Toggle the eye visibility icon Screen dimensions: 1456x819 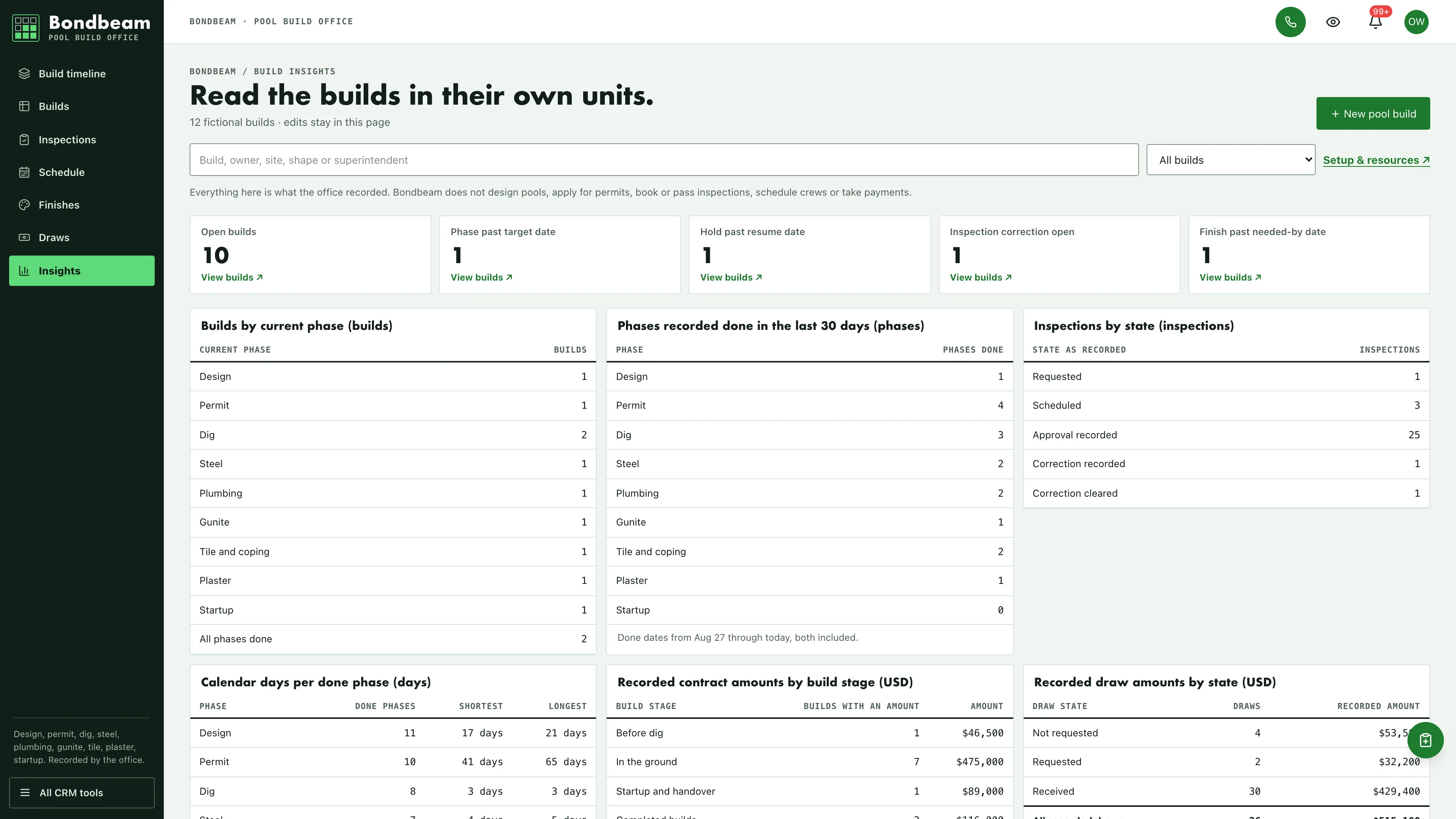pos(1333,22)
